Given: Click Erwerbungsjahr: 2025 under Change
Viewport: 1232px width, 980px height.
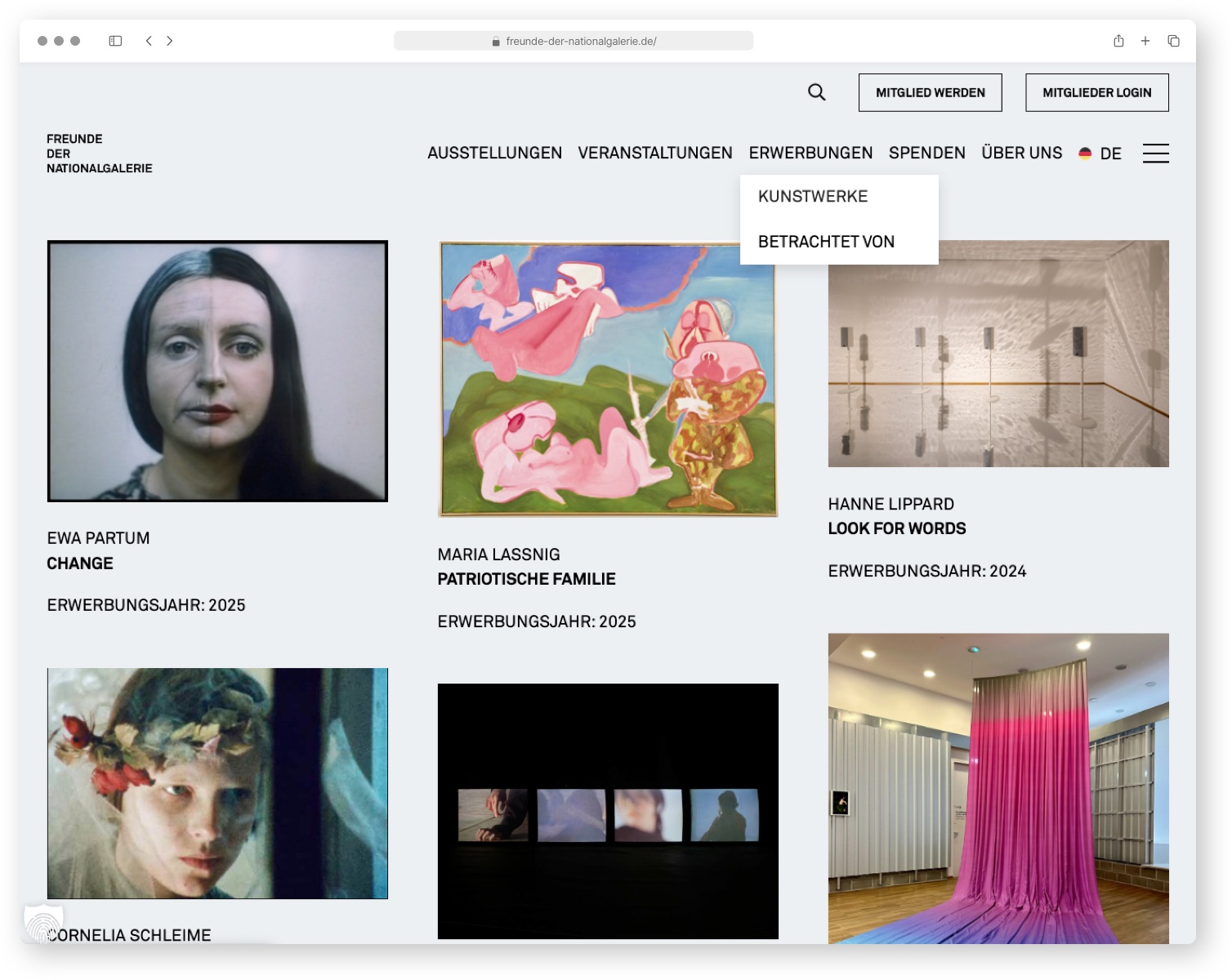Looking at the screenshot, I should (146, 605).
